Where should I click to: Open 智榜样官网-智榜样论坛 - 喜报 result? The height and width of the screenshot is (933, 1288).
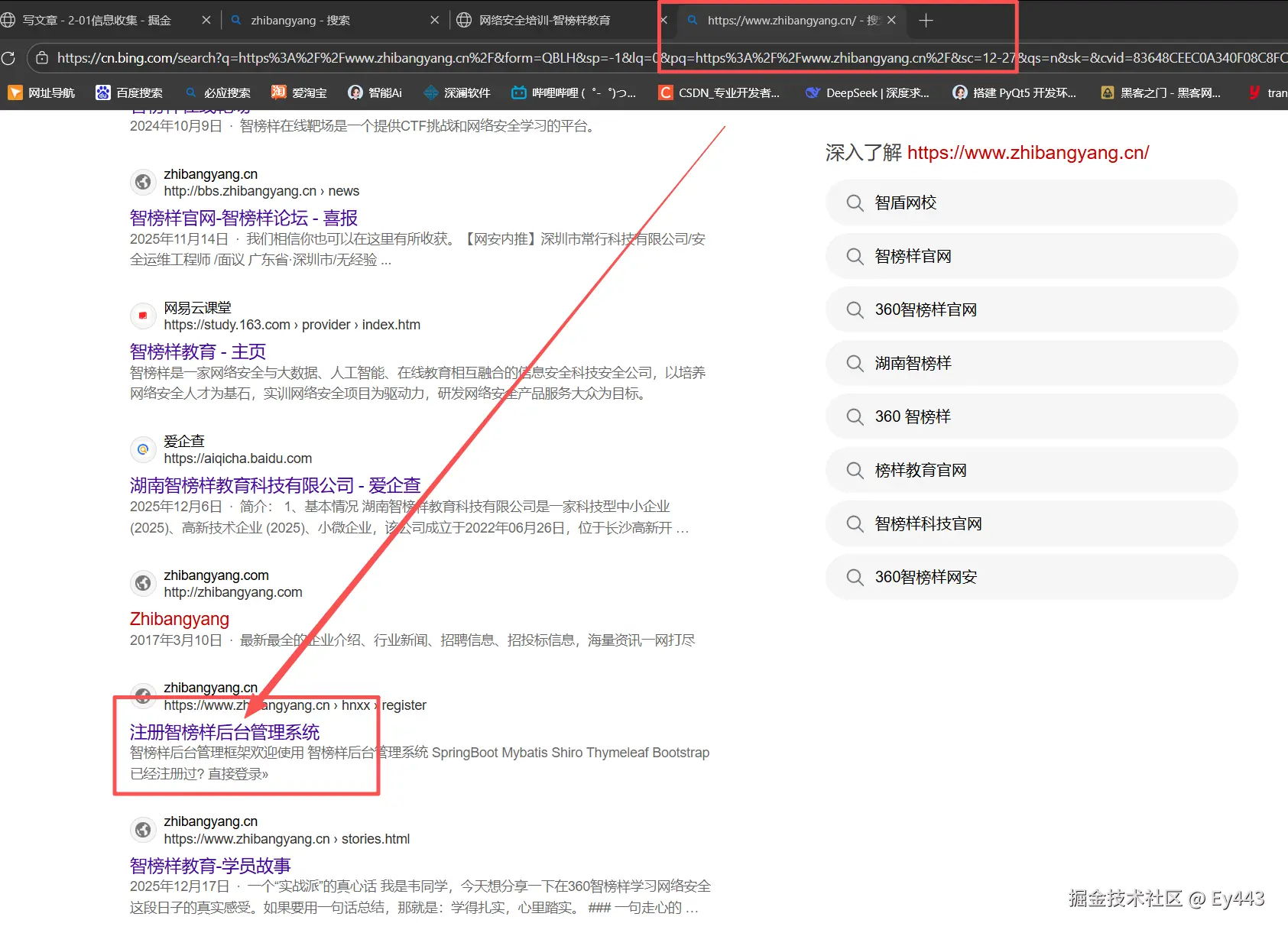244,218
